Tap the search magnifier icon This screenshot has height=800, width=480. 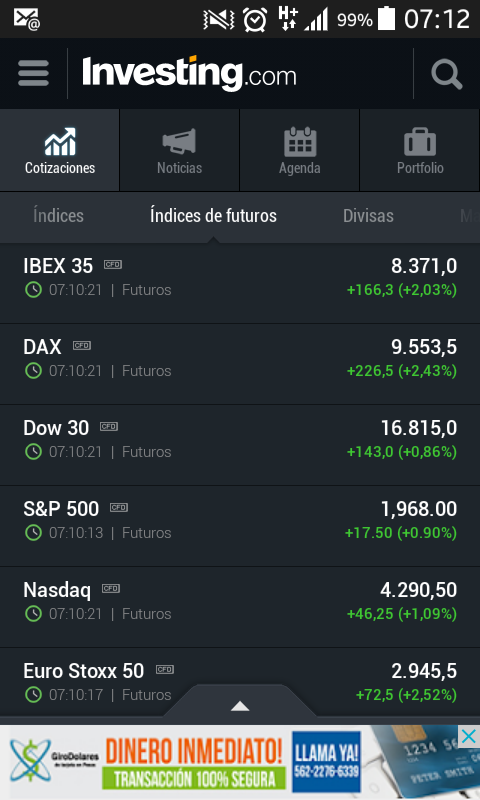coord(447,74)
